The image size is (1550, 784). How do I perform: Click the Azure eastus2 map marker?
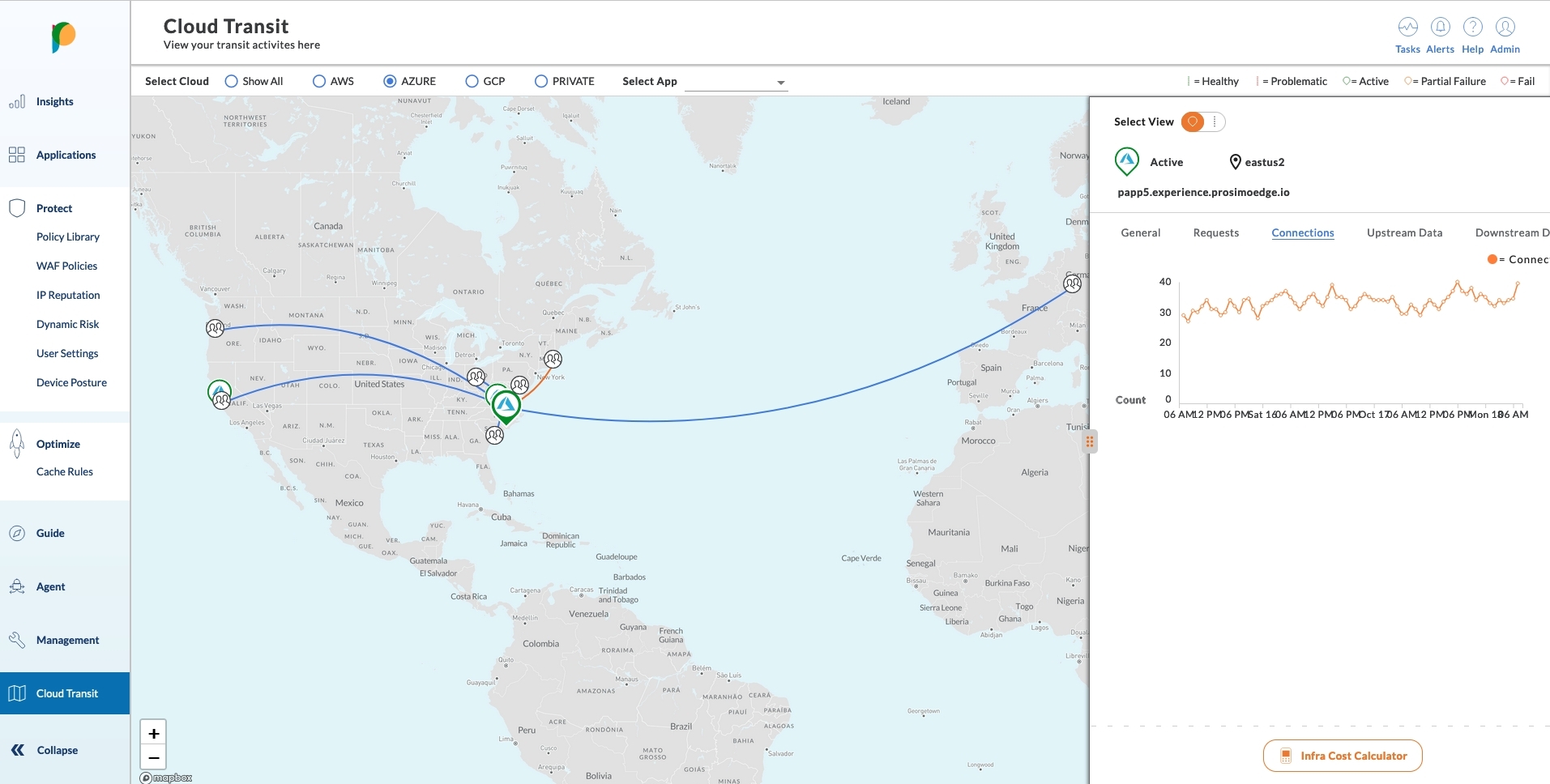click(x=506, y=405)
